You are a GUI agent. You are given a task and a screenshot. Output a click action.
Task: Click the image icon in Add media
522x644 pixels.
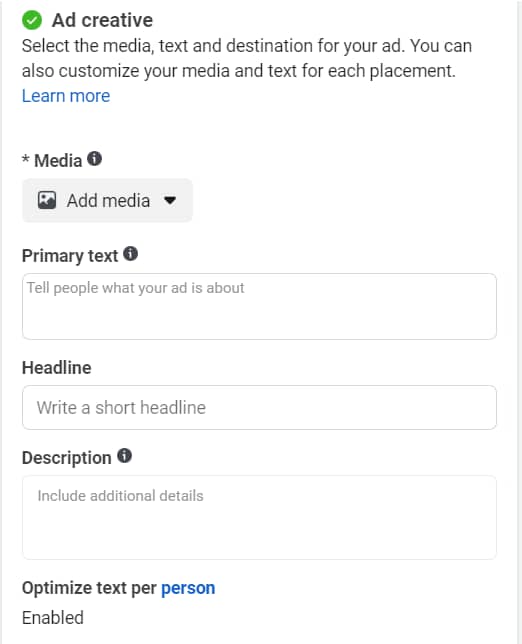tap(47, 200)
